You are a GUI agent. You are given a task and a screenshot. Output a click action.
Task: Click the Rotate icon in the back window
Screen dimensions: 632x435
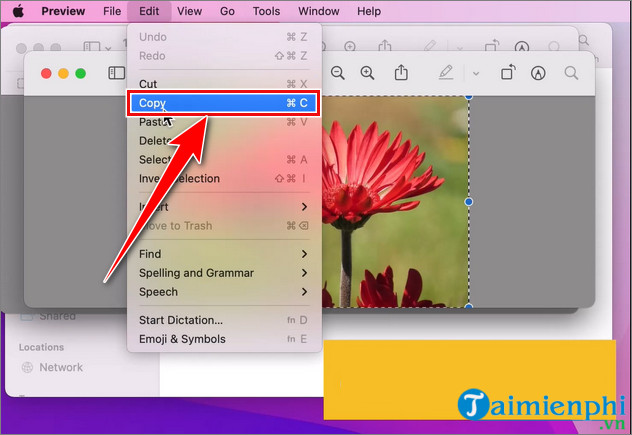(x=492, y=46)
